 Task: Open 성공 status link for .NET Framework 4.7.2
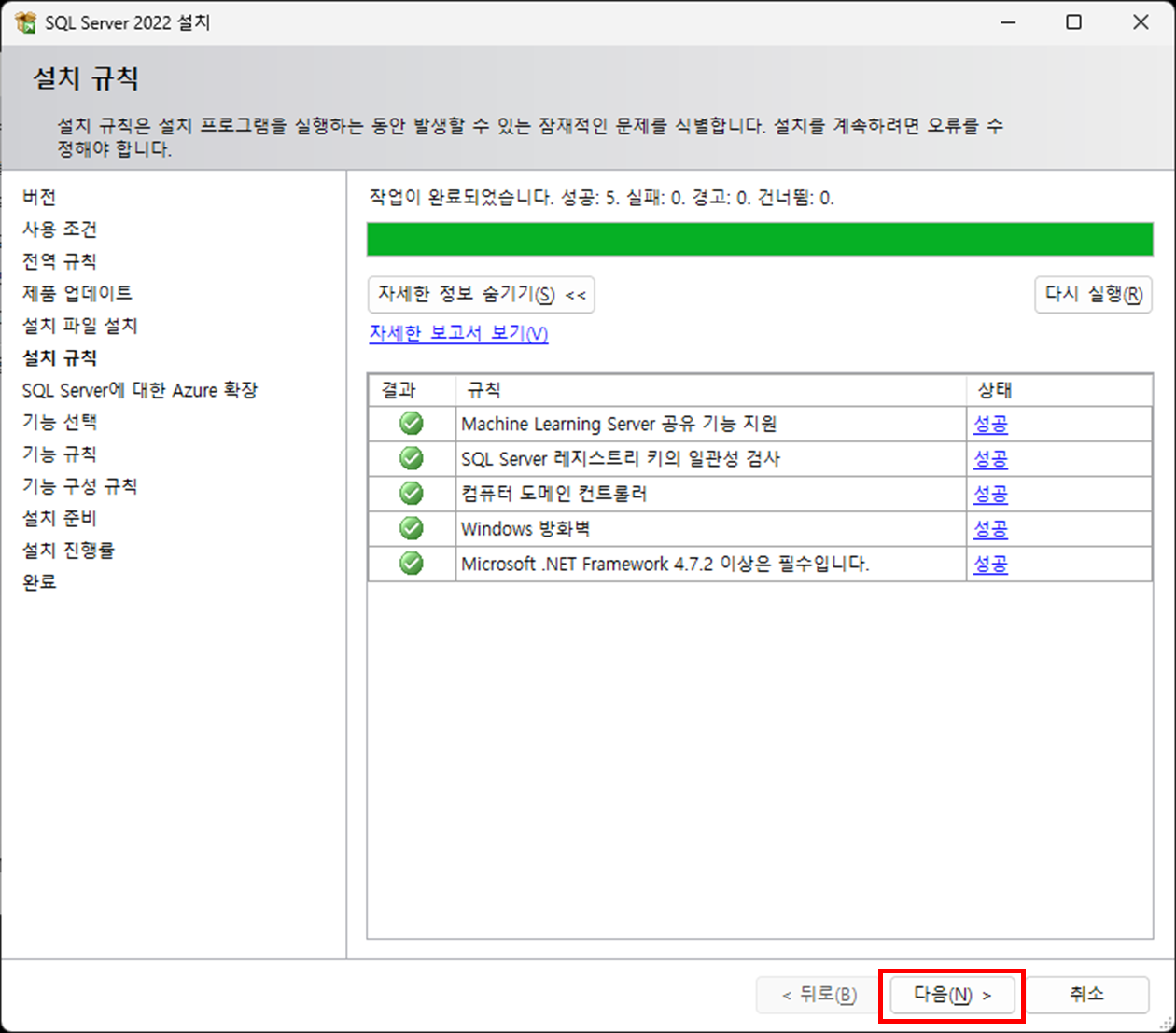(990, 564)
